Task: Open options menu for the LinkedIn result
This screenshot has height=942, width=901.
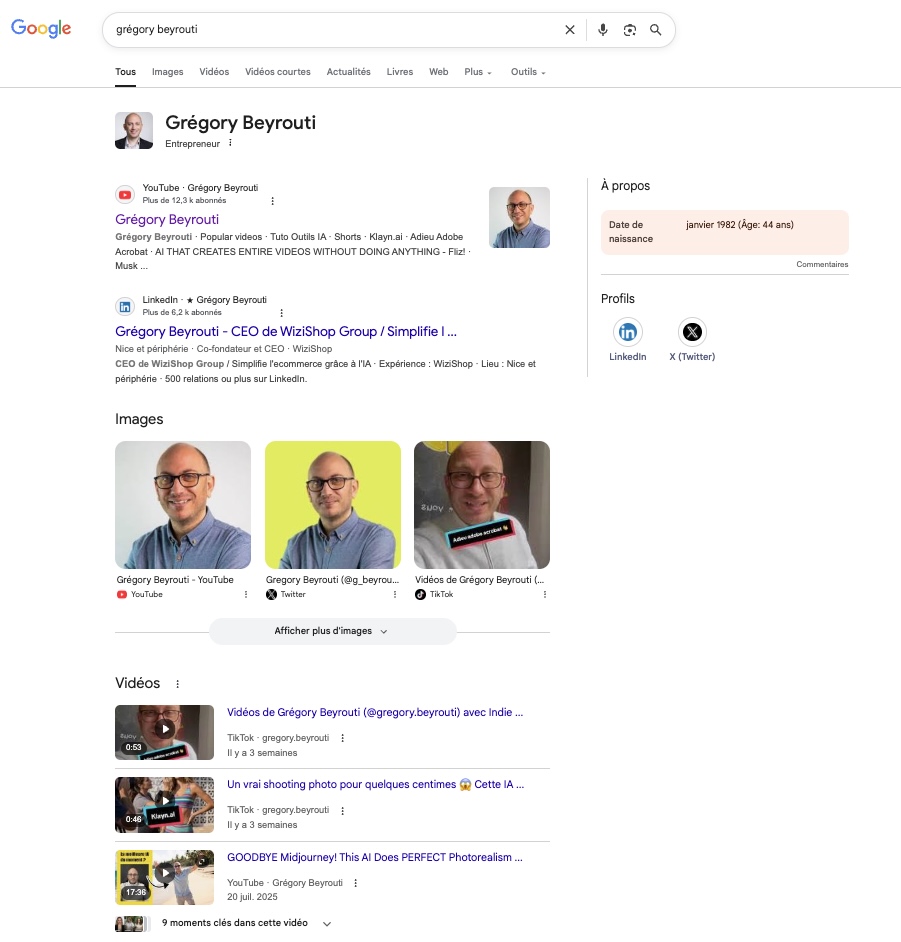Action: pyautogui.click(x=281, y=312)
